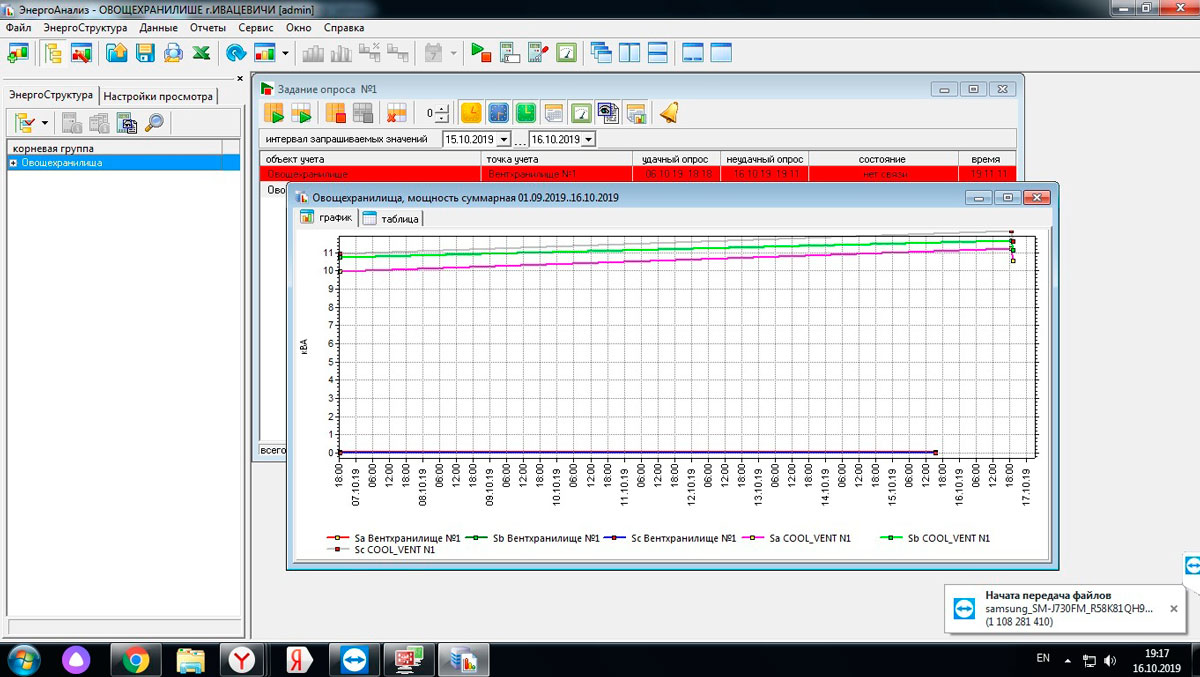
Task: Open the start date 15.10.2019 dropdown
Action: pyautogui.click(x=503, y=140)
